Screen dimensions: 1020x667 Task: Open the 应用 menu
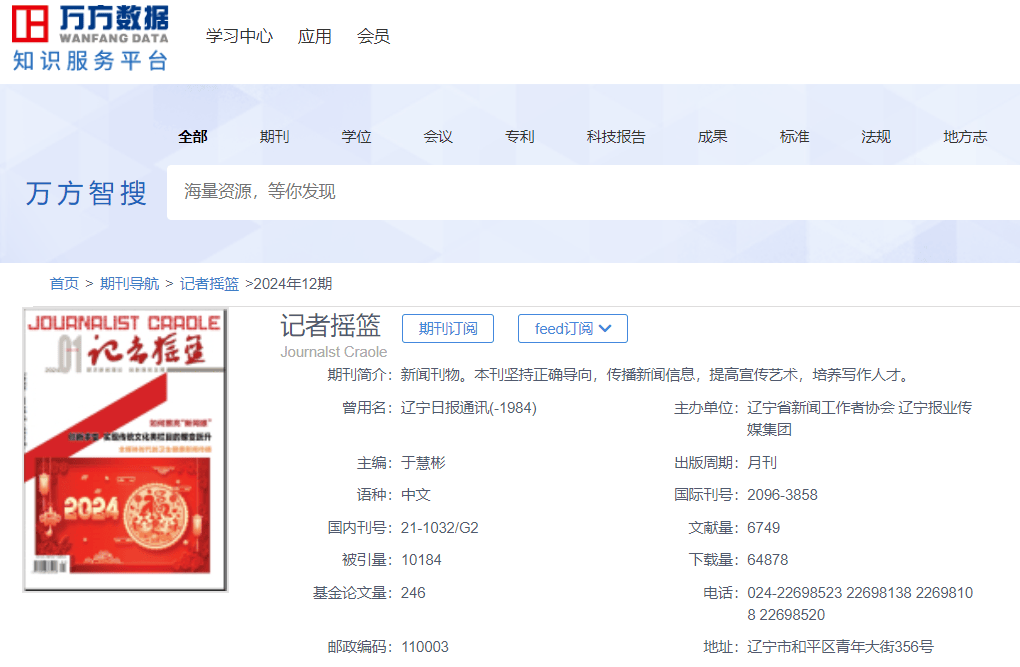pyautogui.click(x=315, y=36)
